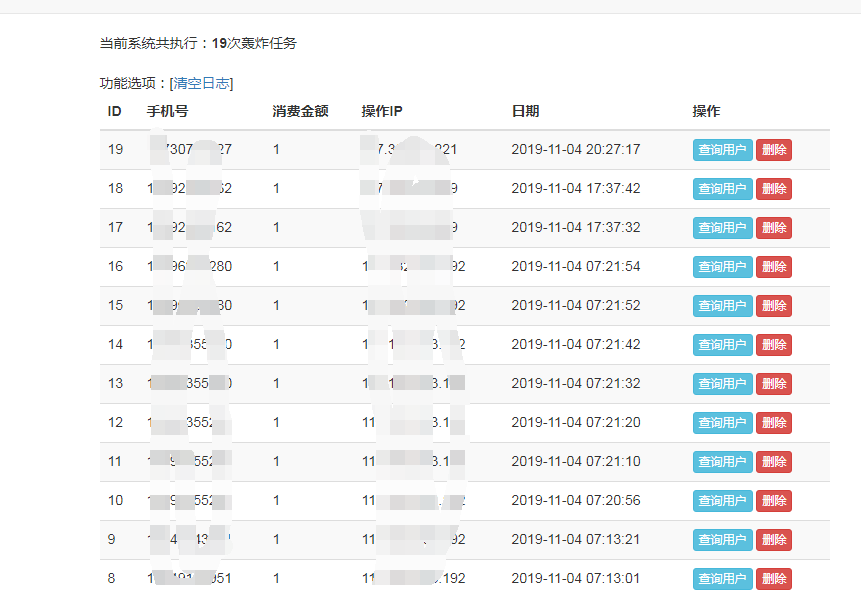Select date 2019-11-04 07:21:10
The height and width of the screenshot is (597, 861).
[575, 461]
